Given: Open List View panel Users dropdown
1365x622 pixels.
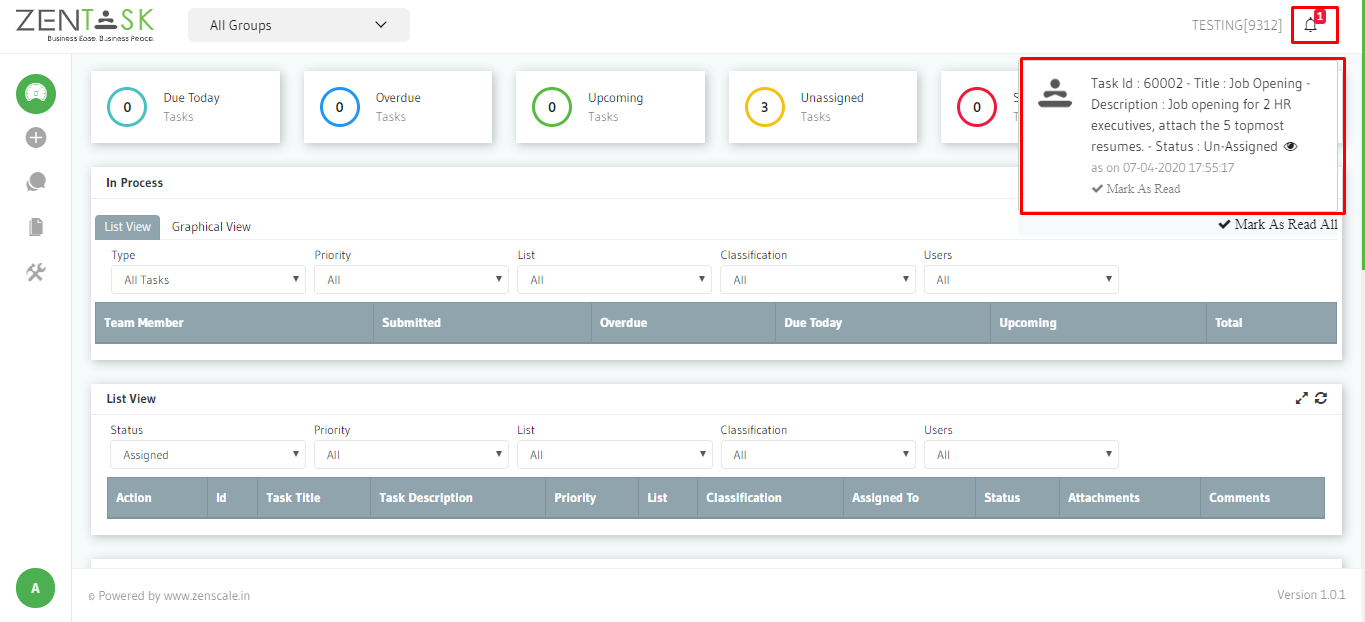Looking at the screenshot, I should (x=1021, y=455).
